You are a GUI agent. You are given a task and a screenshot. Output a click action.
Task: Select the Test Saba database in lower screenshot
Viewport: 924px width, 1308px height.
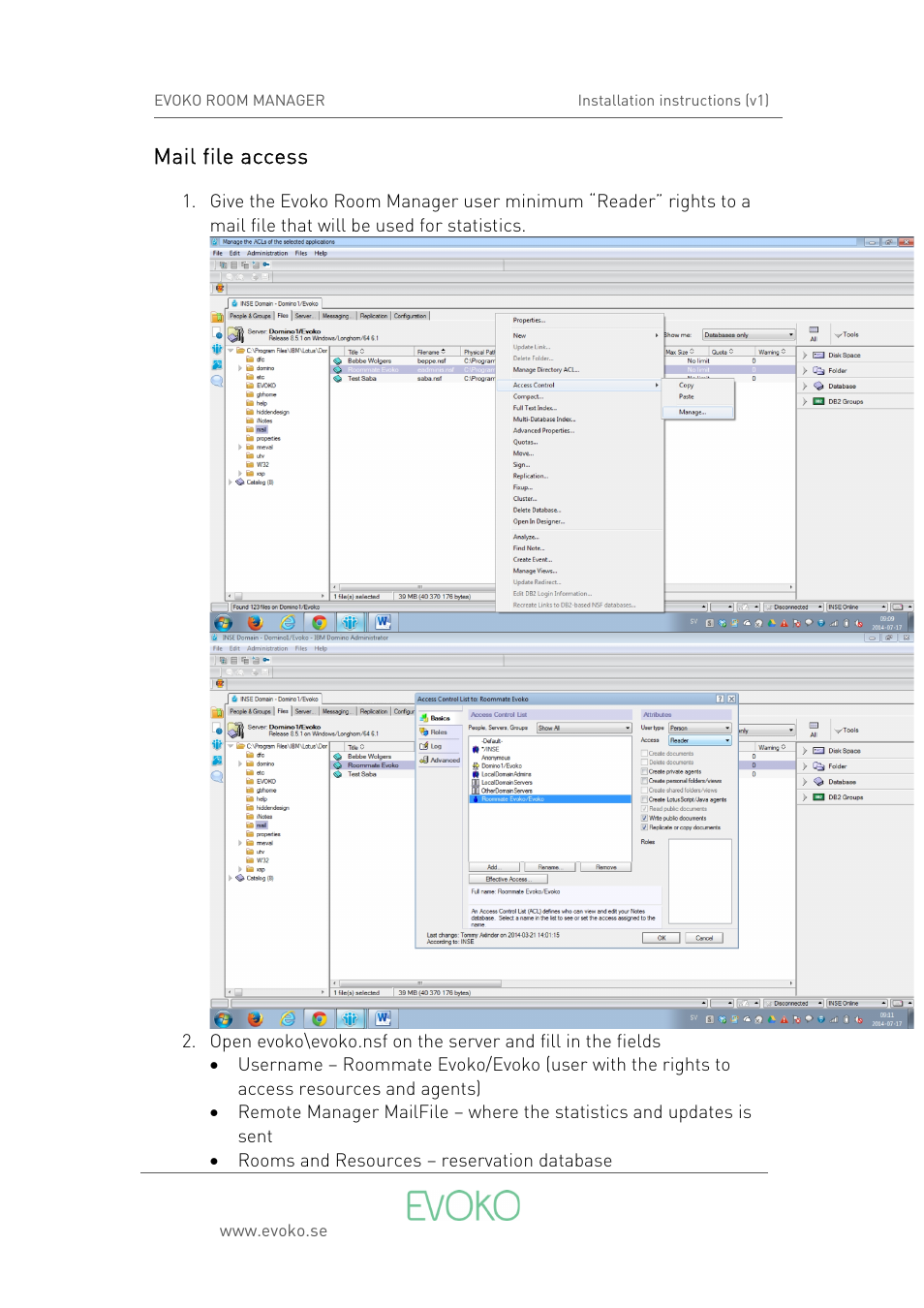361,774
